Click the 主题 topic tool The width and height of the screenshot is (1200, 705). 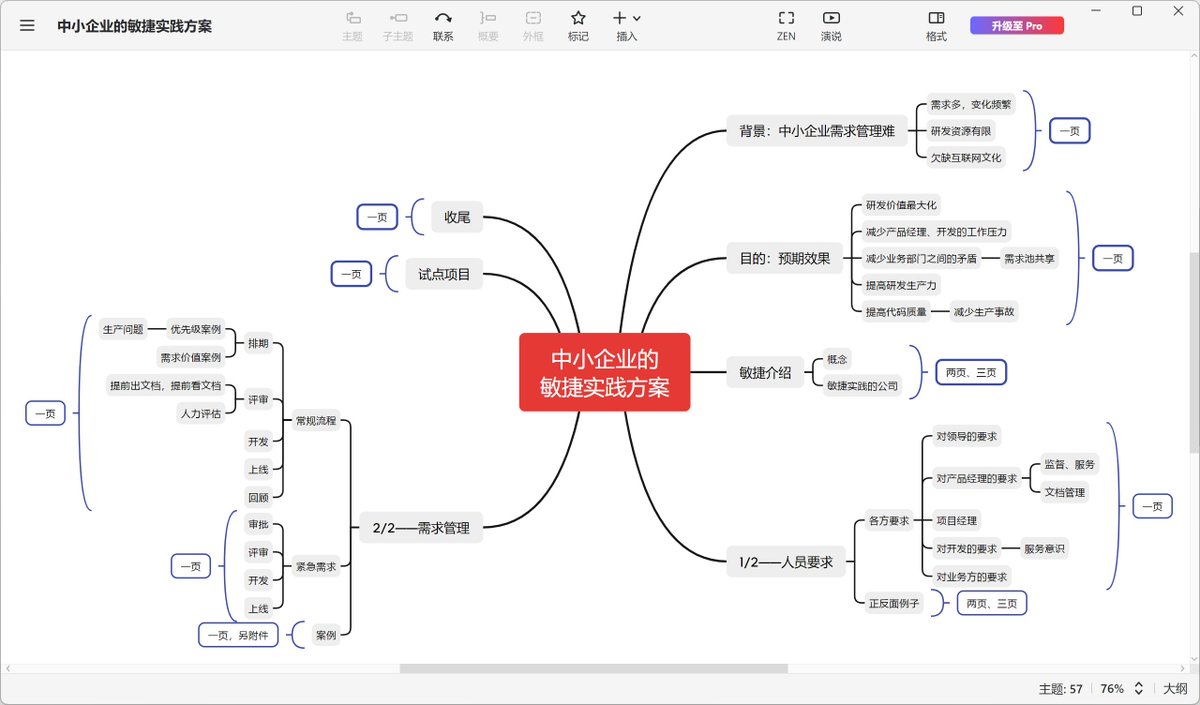pyautogui.click(x=352, y=27)
